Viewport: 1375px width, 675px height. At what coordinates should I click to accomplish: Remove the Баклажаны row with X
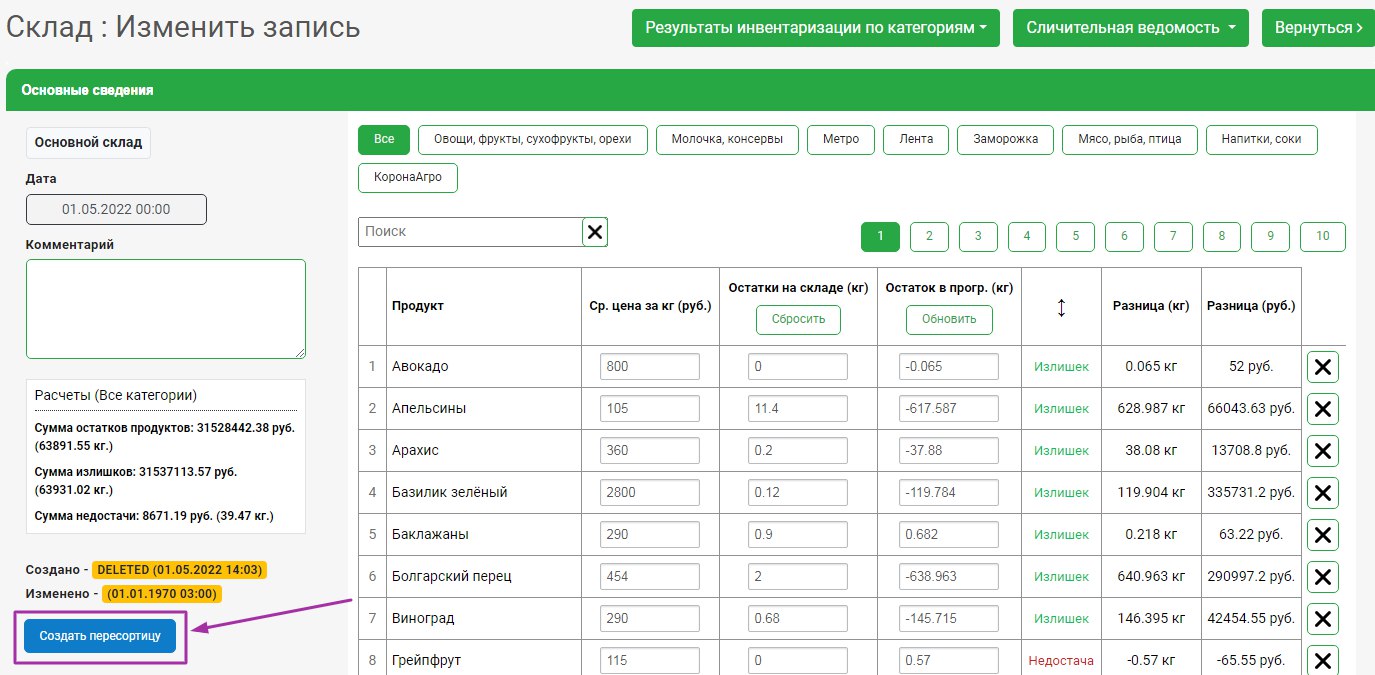(x=1322, y=535)
